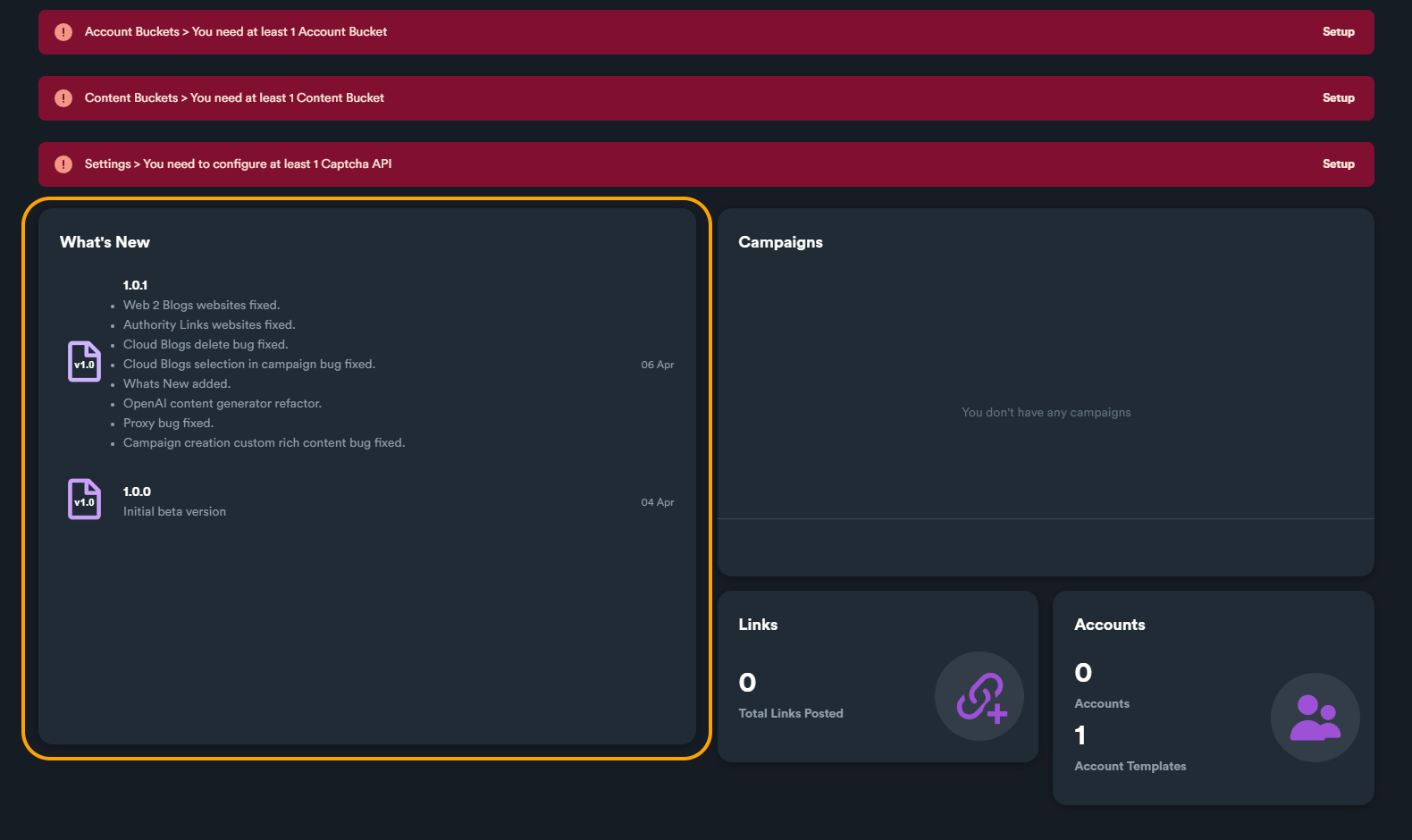Click the Campaigns panel heading
1412x840 pixels.
pos(780,242)
